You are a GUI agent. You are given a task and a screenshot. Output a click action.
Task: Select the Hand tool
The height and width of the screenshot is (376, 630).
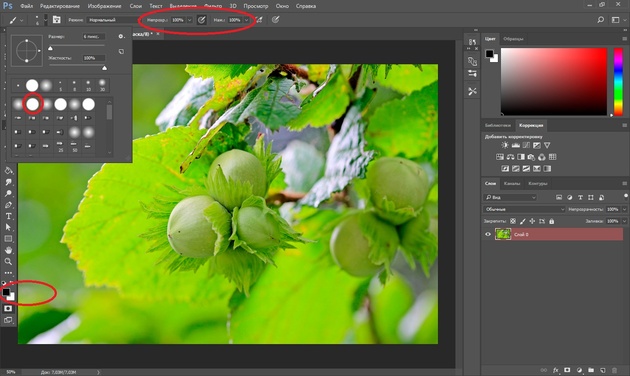pyautogui.click(x=8, y=250)
